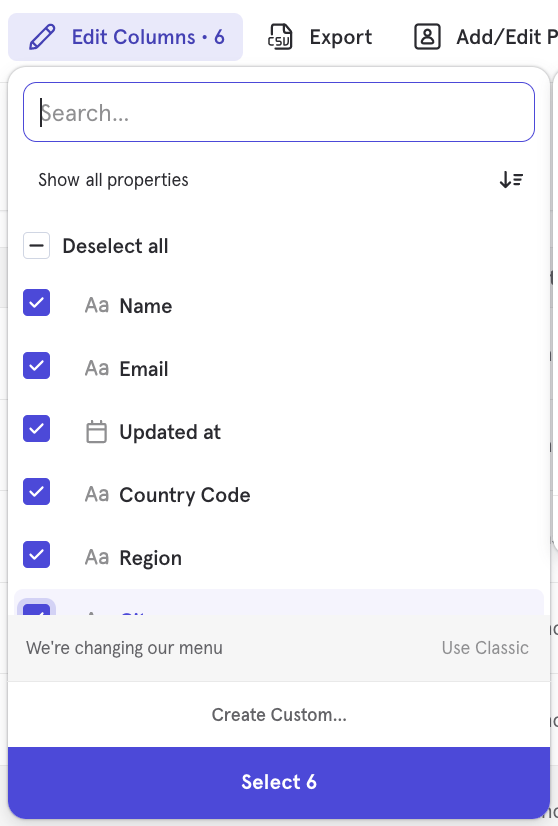Click the CSV file export icon
Screen dimensions: 558x826
280,37
